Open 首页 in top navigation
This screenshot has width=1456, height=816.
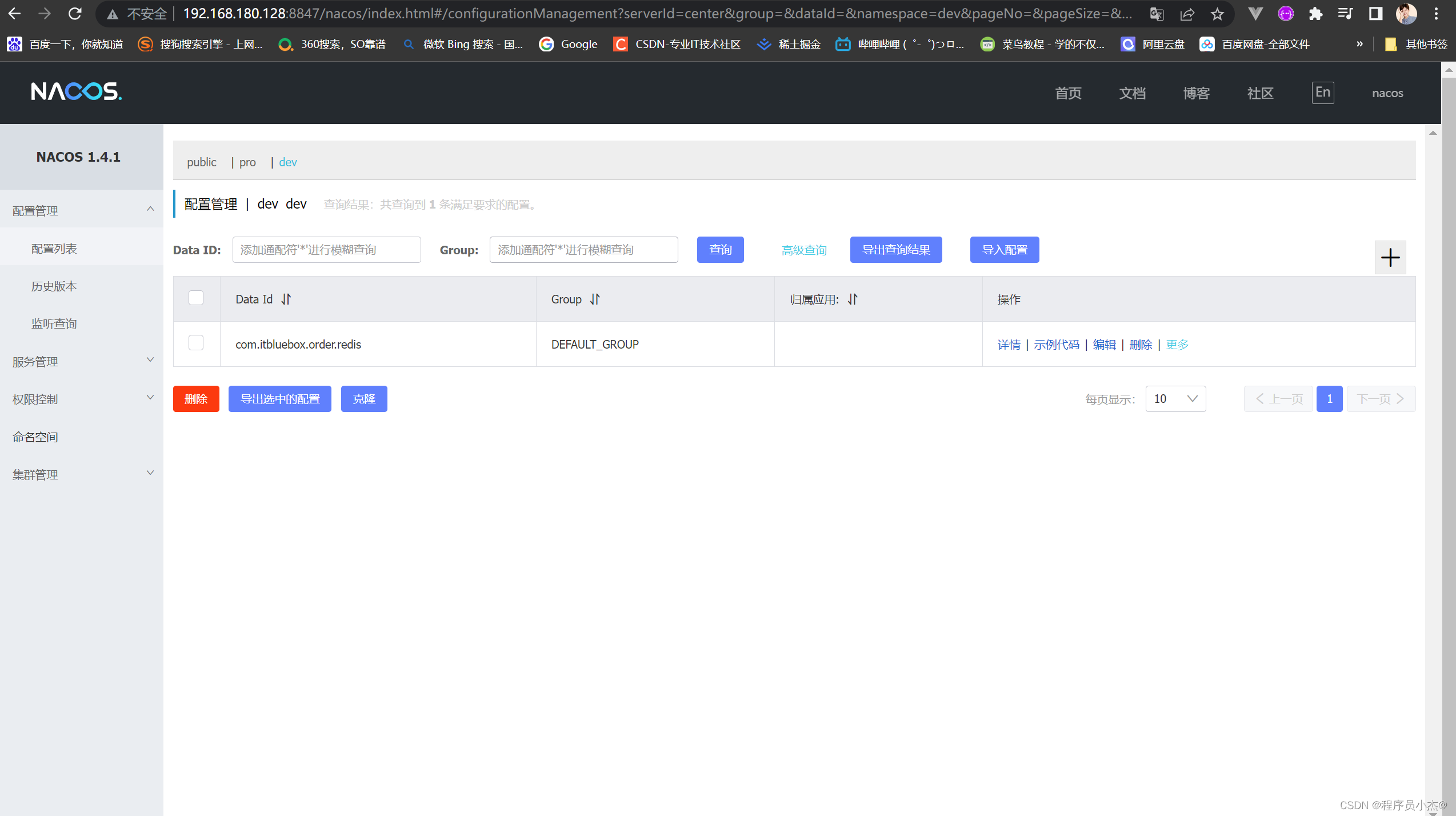coord(1068,93)
